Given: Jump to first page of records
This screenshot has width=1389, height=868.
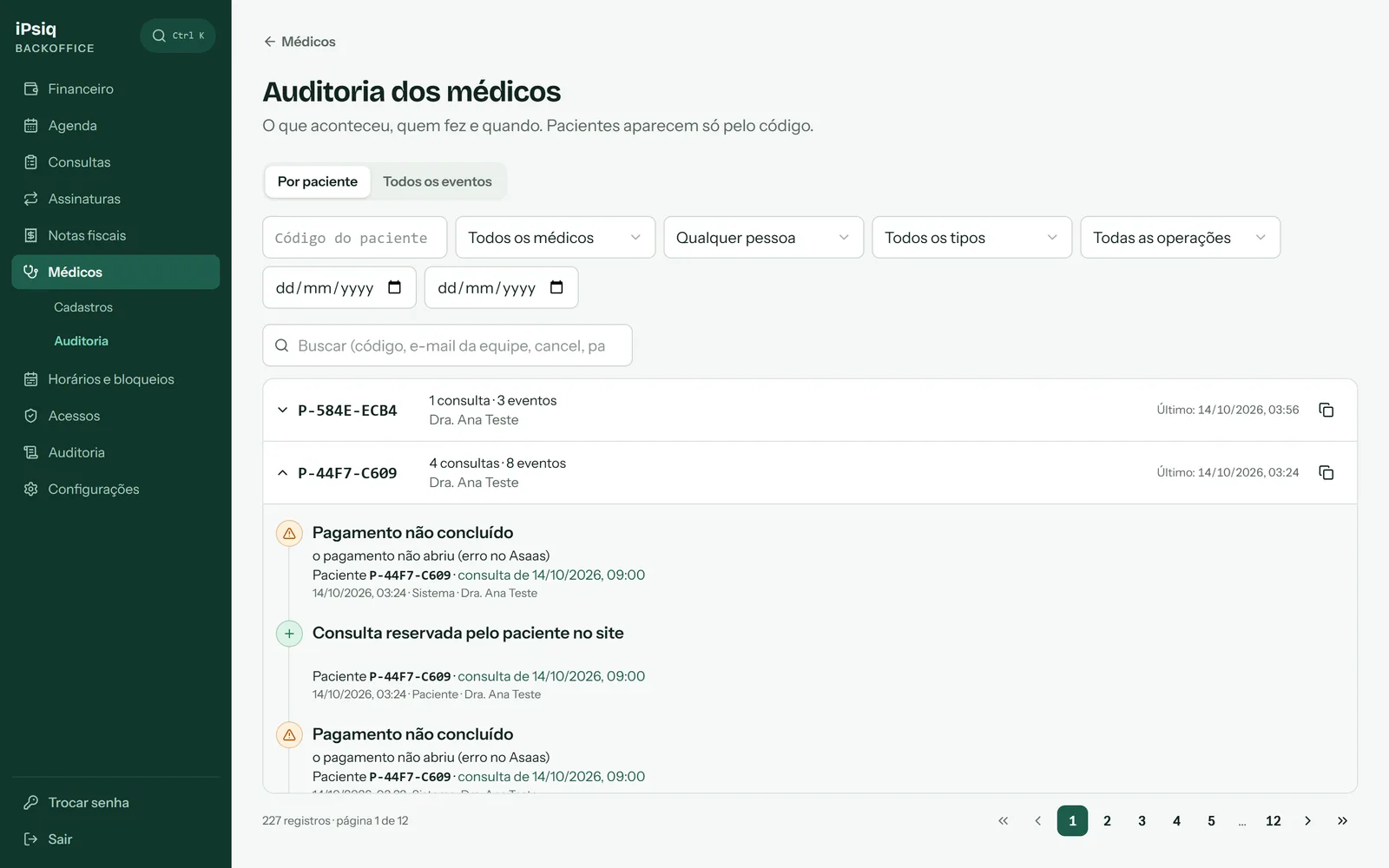Looking at the screenshot, I should click(1003, 820).
